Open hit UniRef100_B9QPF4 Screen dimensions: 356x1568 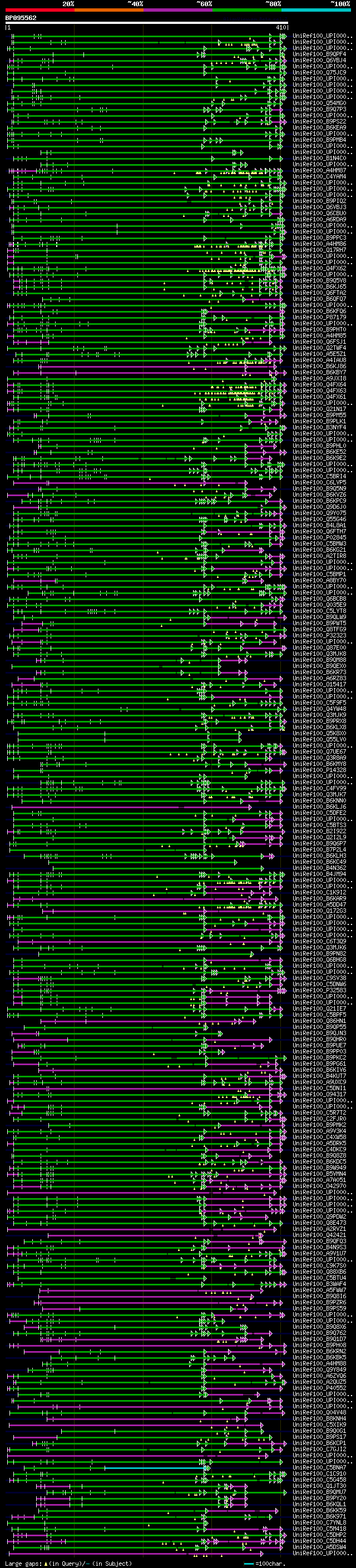coord(319,54)
